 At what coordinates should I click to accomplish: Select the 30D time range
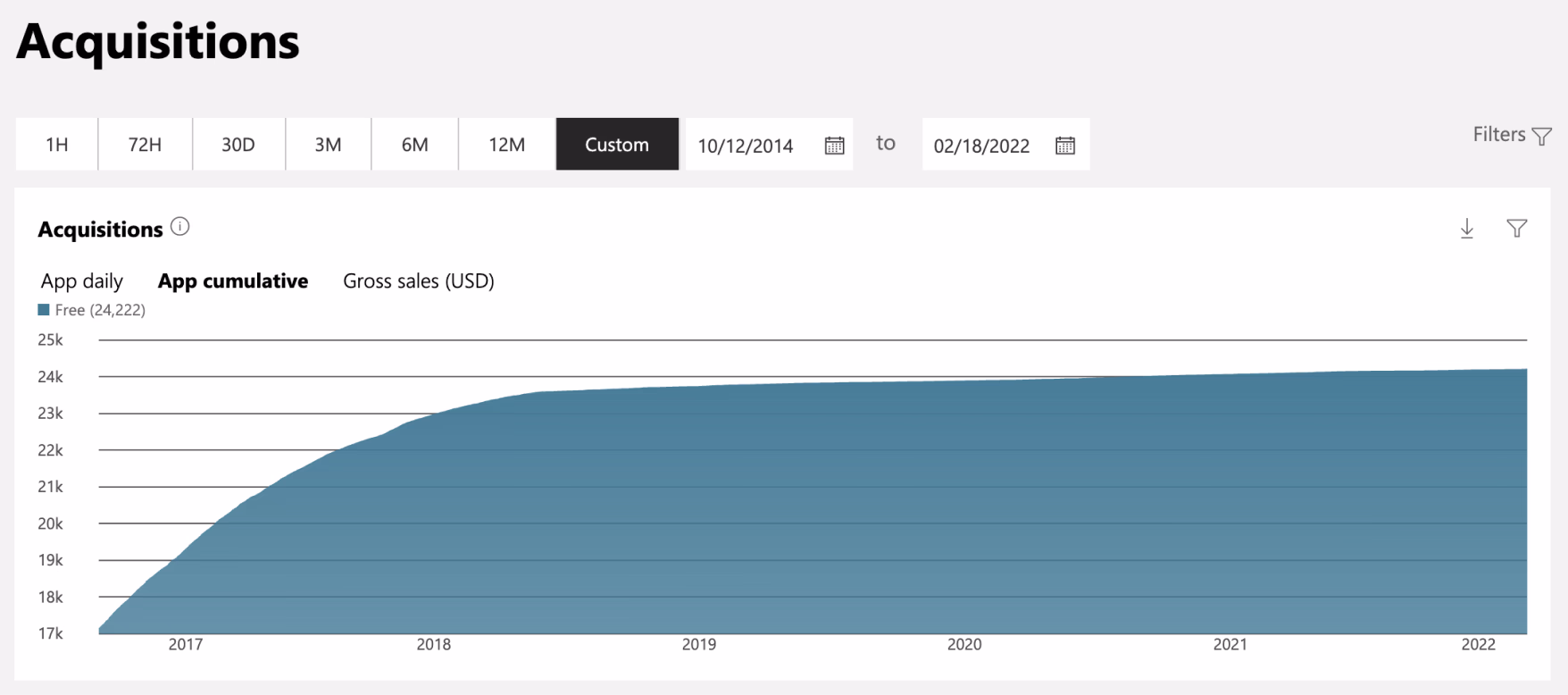[x=238, y=144]
